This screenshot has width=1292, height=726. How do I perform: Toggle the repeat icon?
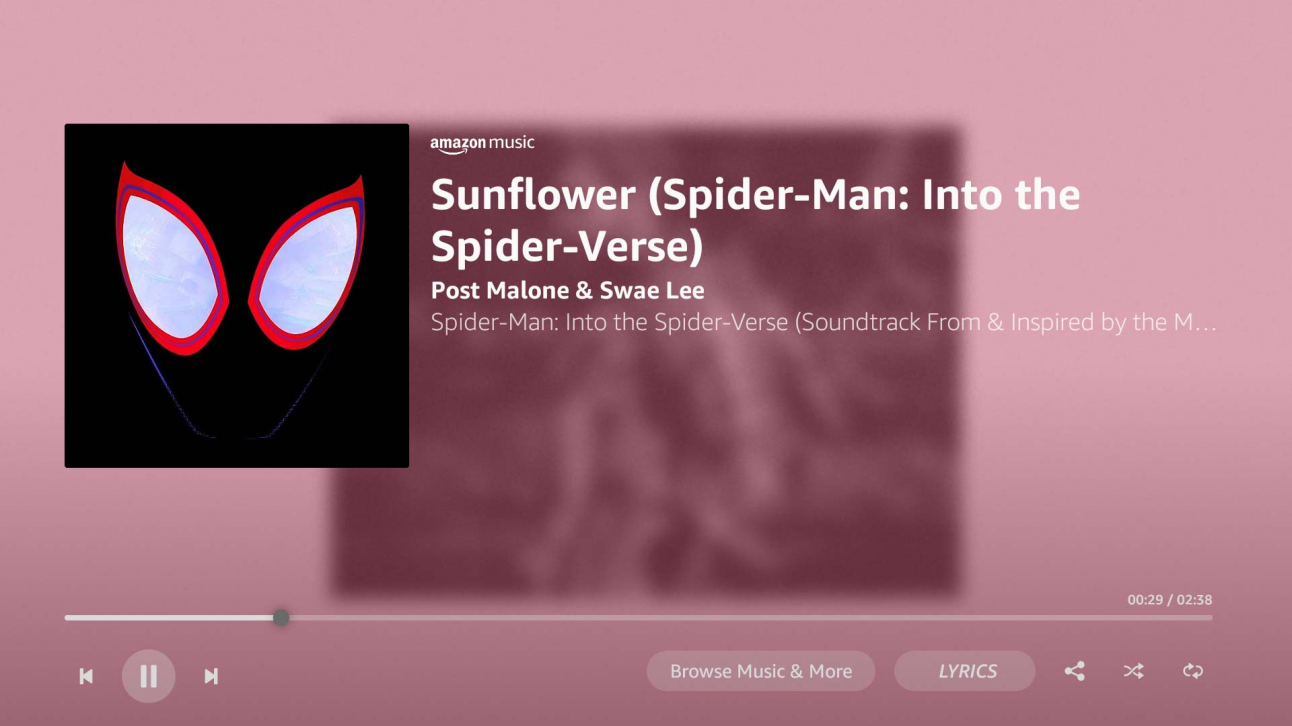1192,671
